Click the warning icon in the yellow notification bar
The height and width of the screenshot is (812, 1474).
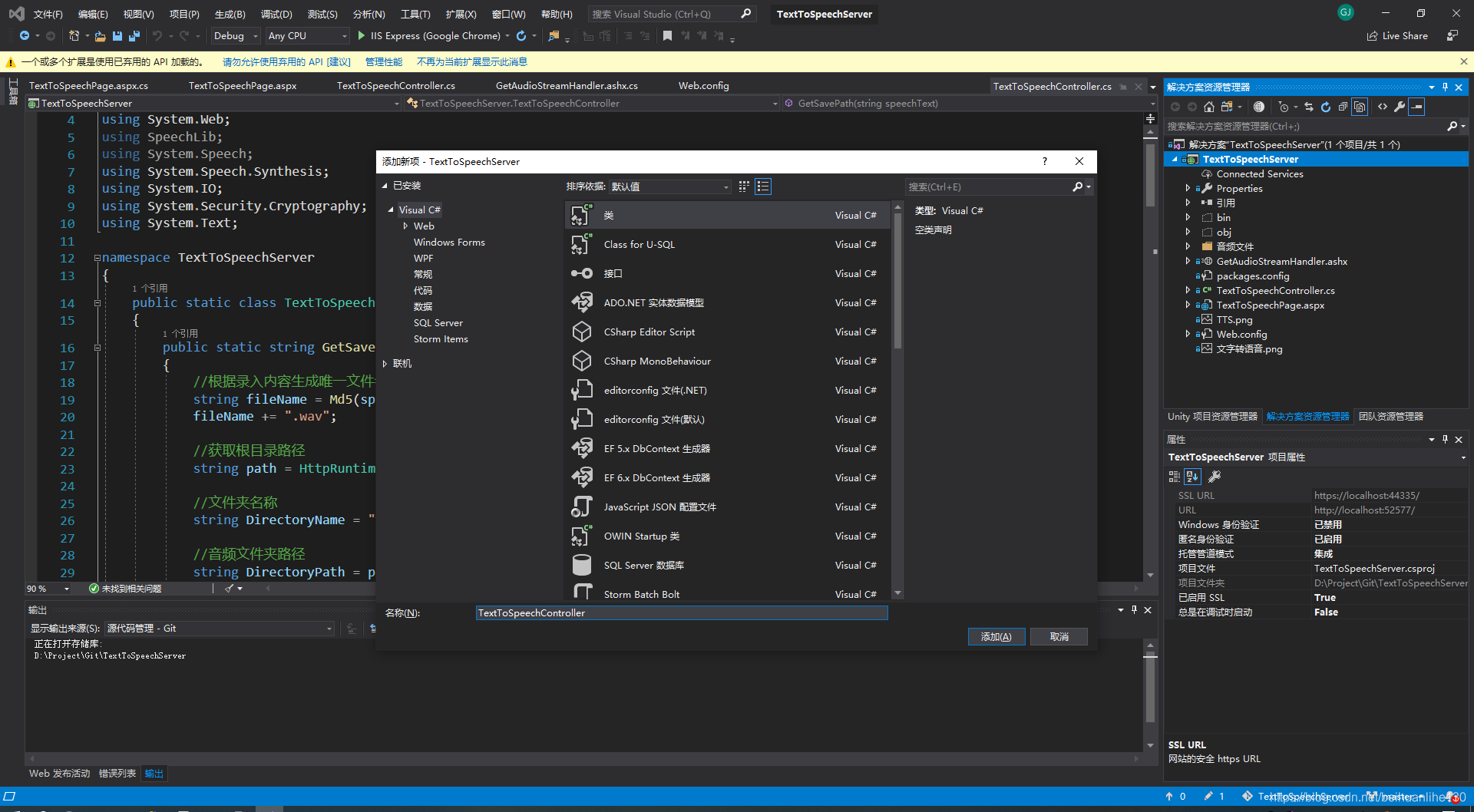(x=11, y=62)
